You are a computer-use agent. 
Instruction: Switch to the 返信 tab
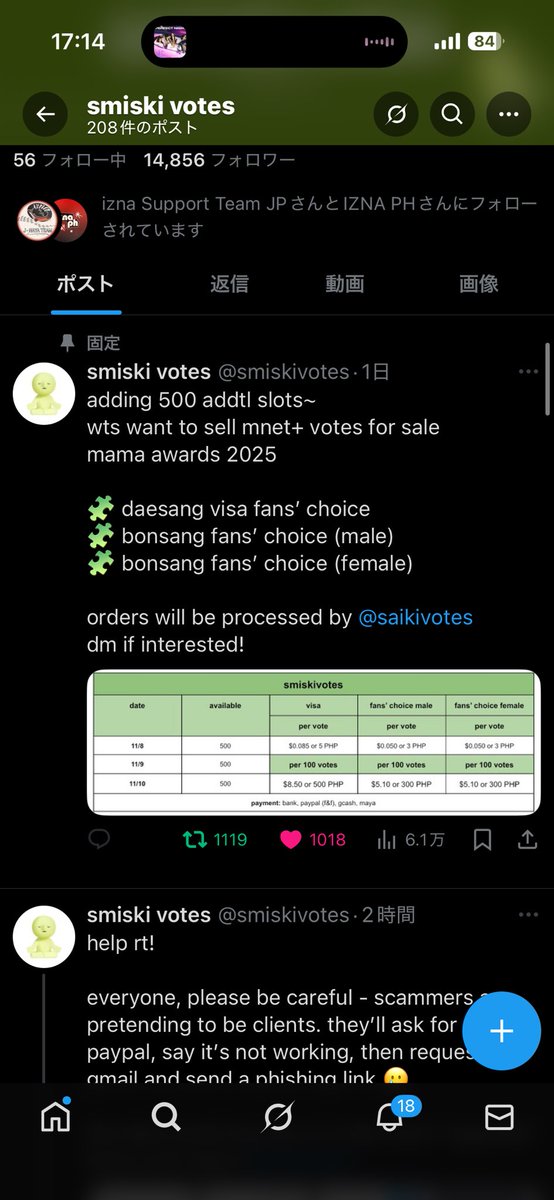tap(229, 284)
